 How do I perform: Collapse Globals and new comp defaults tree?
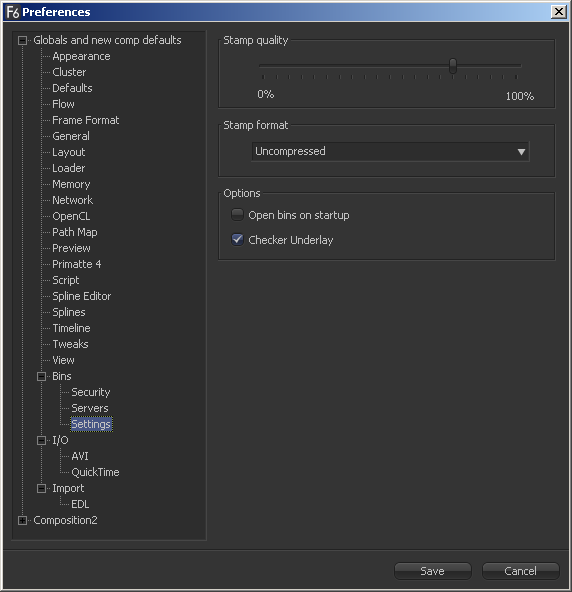click(x=22, y=40)
